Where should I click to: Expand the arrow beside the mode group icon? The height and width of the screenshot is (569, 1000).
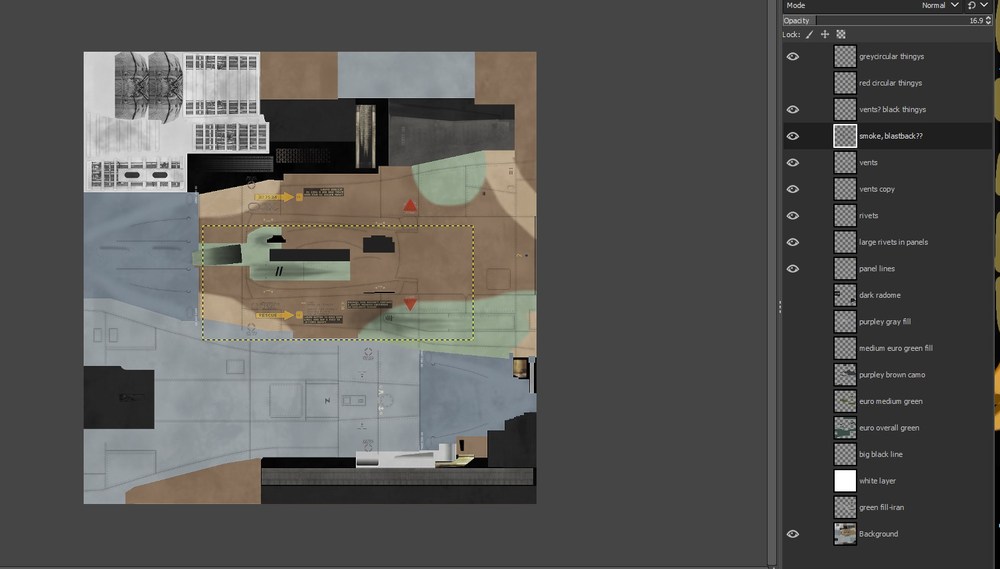click(x=984, y=5)
